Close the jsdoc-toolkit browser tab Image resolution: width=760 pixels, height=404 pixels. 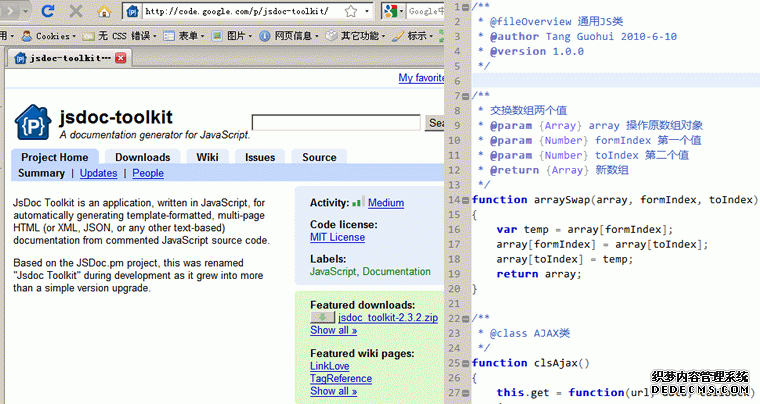121,58
